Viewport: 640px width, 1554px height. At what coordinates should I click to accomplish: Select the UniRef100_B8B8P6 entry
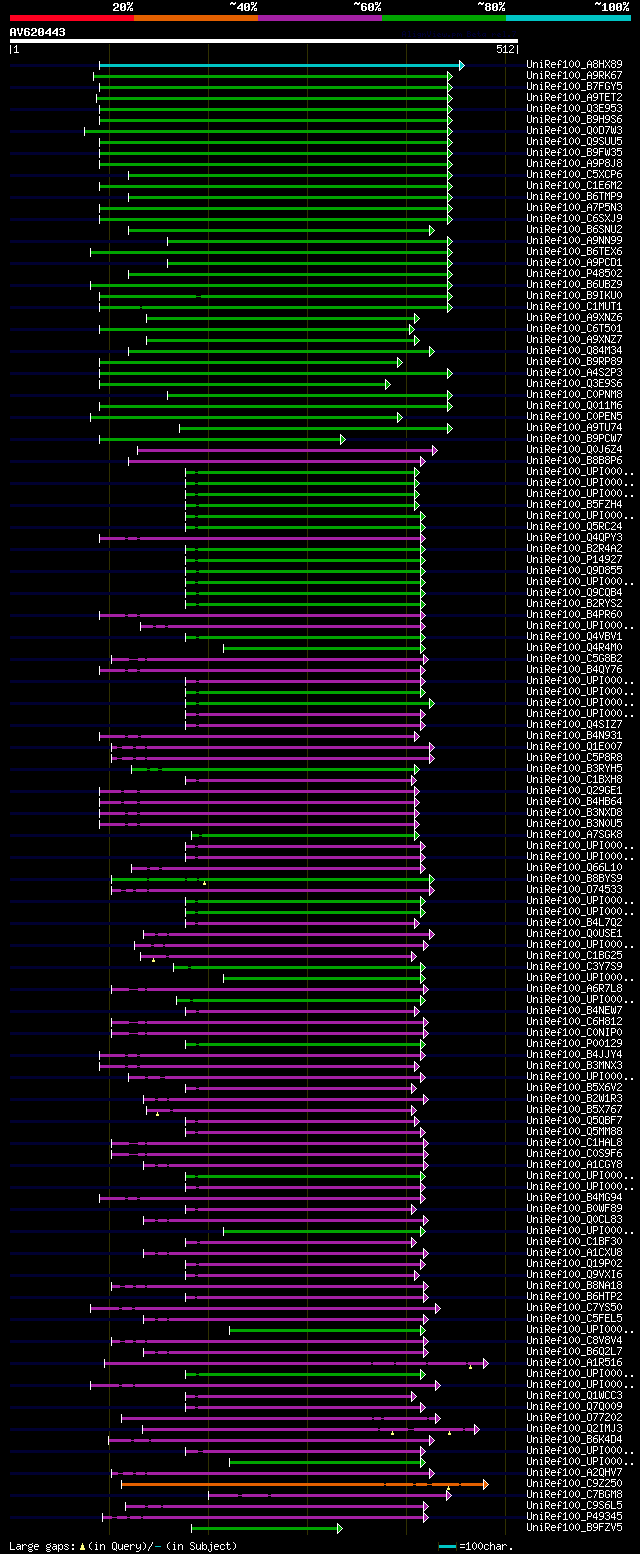[x=574, y=461]
